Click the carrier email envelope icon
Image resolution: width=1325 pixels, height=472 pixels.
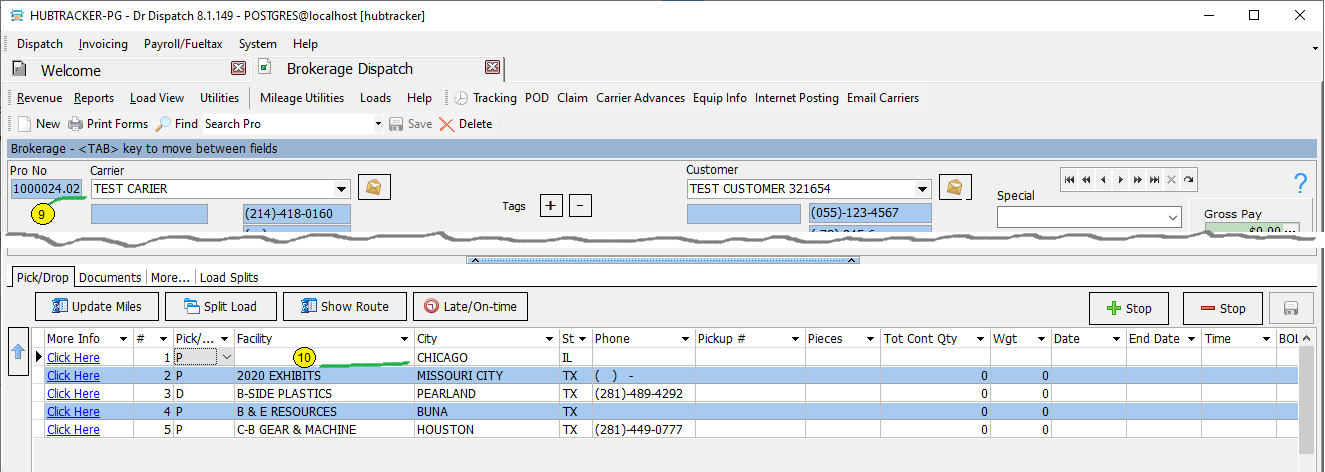374,188
